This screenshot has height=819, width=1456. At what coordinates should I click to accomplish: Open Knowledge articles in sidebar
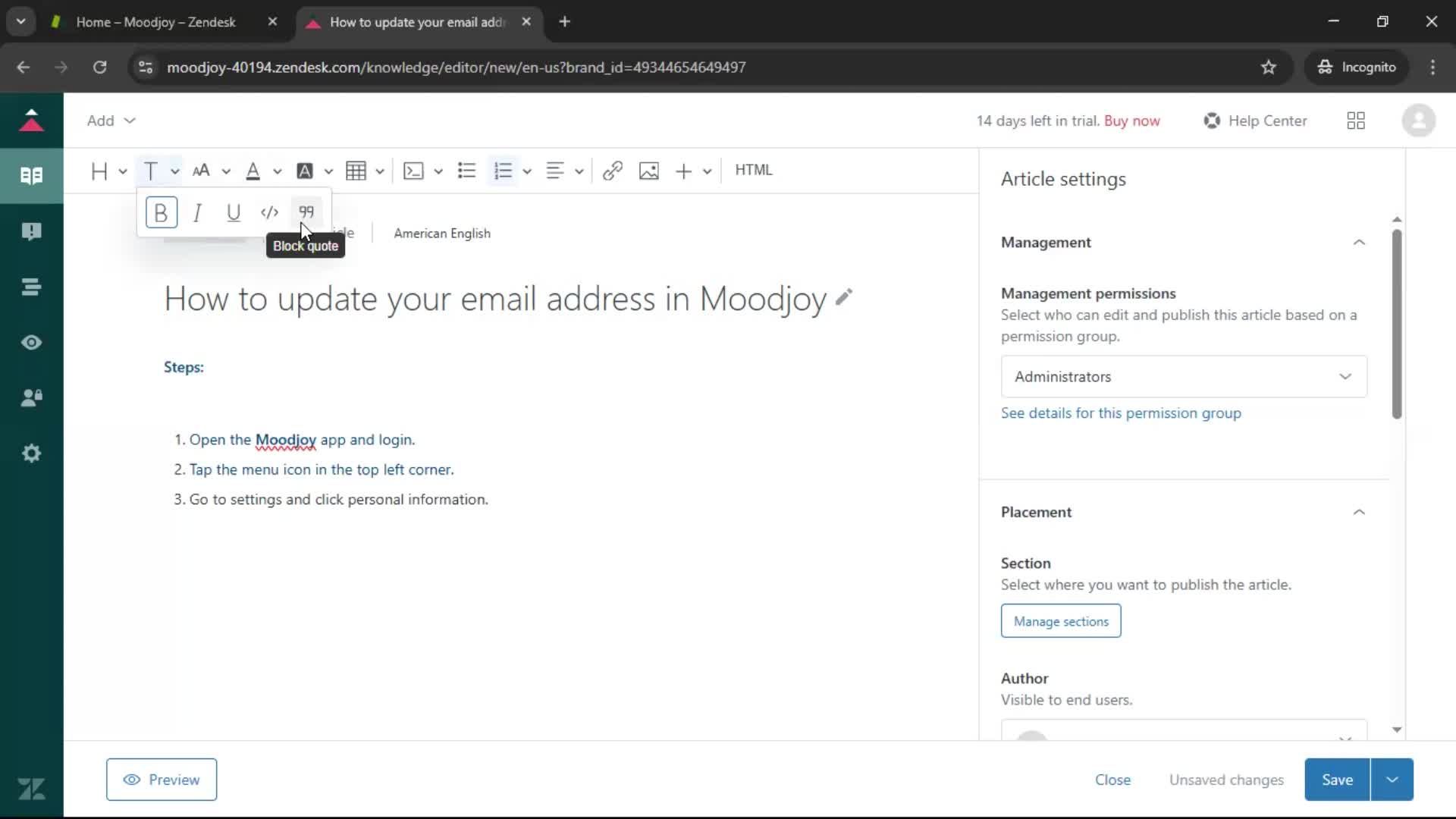[32, 176]
